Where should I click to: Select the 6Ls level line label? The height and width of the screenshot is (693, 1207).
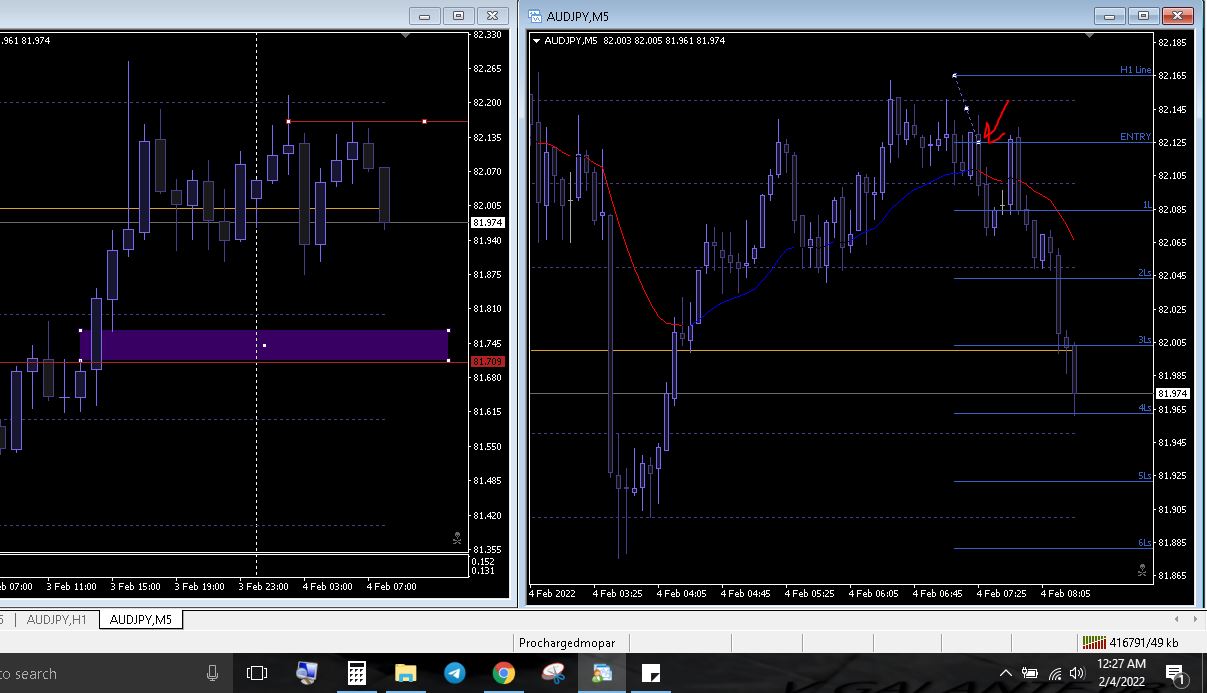coord(1144,543)
